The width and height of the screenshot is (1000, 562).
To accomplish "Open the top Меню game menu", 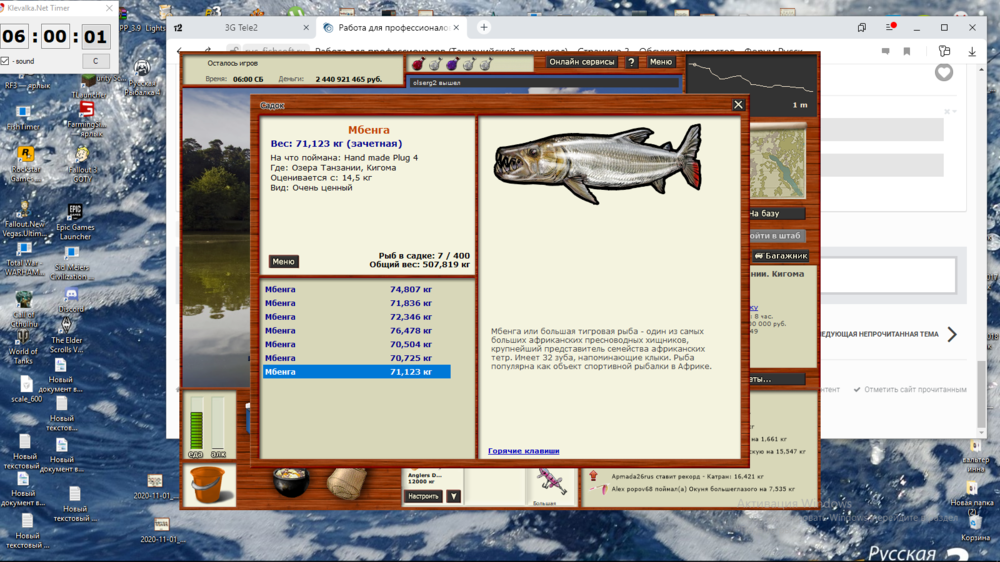I will click(660, 62).
